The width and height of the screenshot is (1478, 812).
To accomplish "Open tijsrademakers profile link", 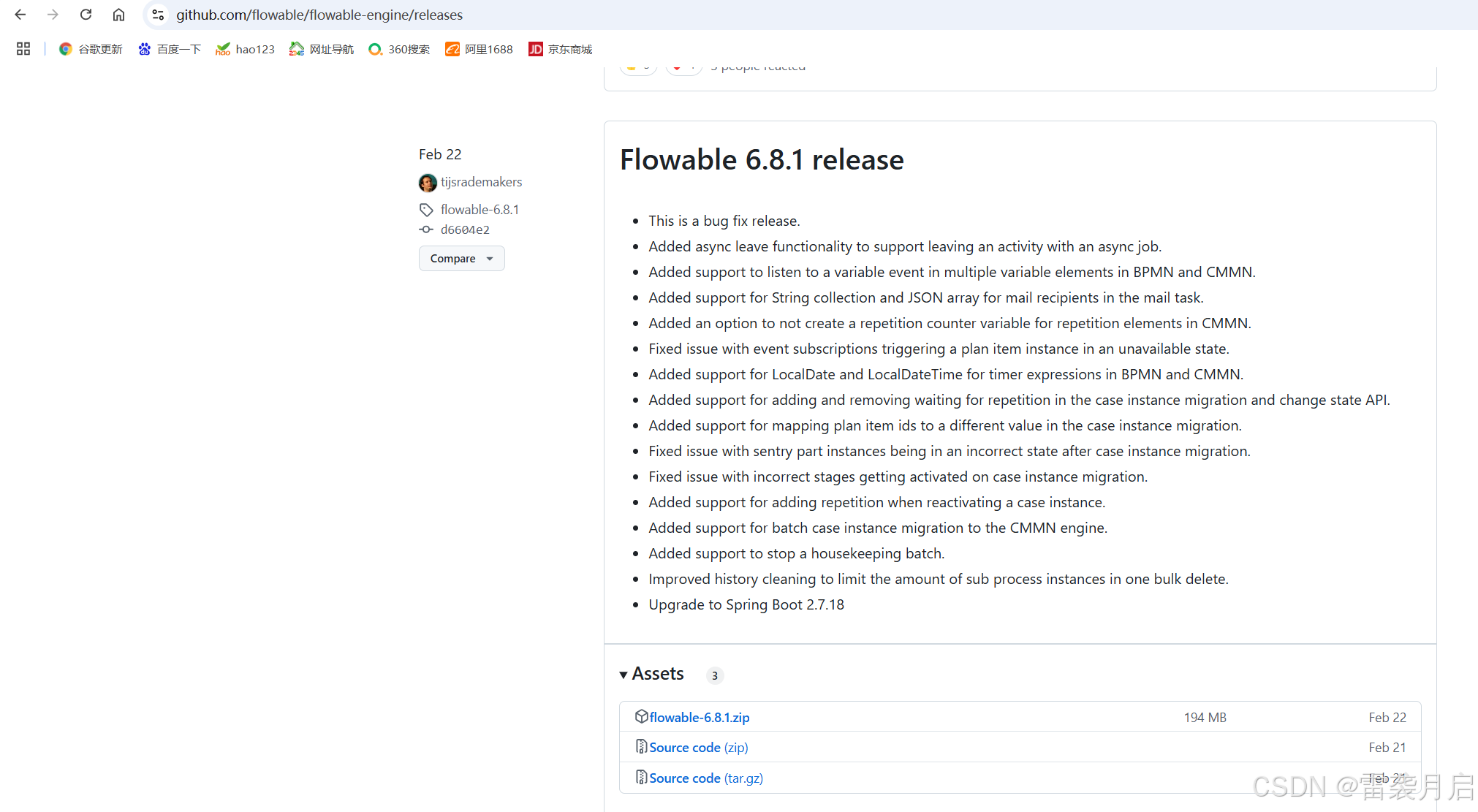I will [481, 182].
